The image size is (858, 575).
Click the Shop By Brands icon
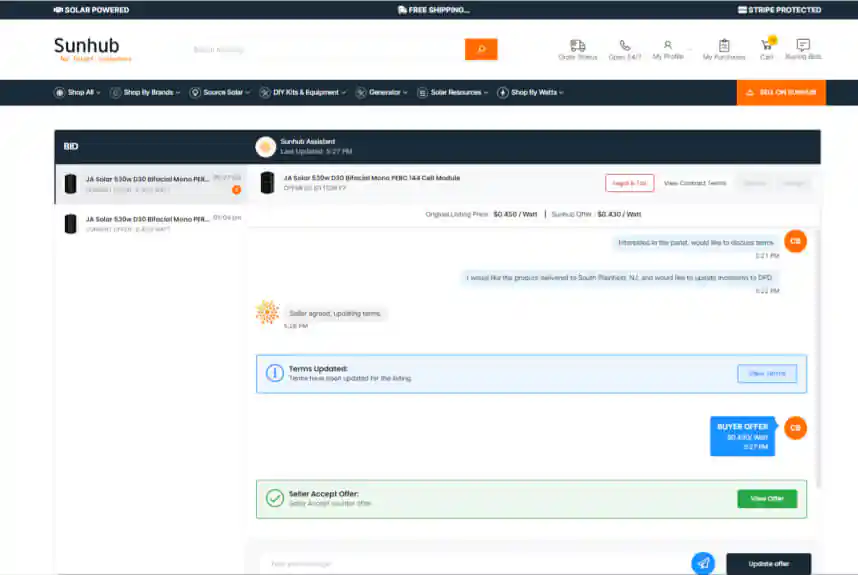coord(115,92)
